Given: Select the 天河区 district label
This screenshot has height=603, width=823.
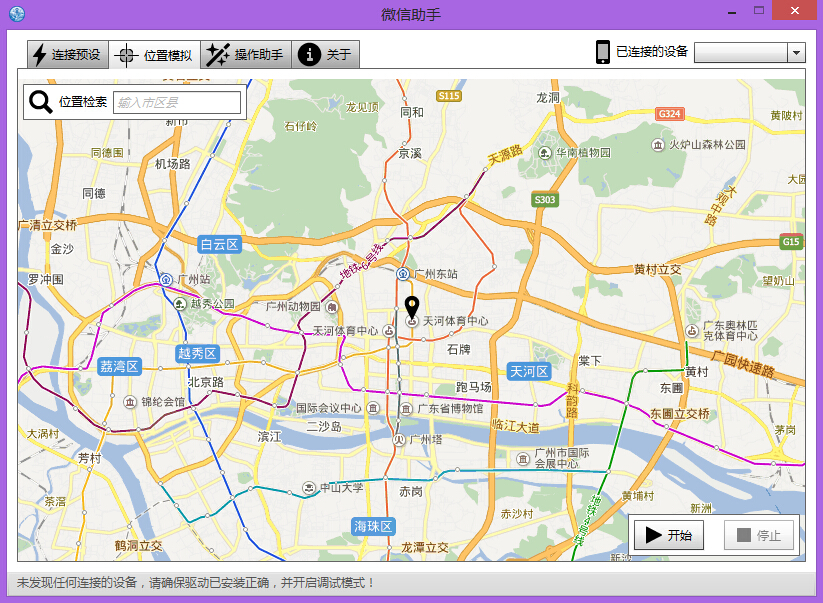Looking at the screenshot, I should click(529, 372).
